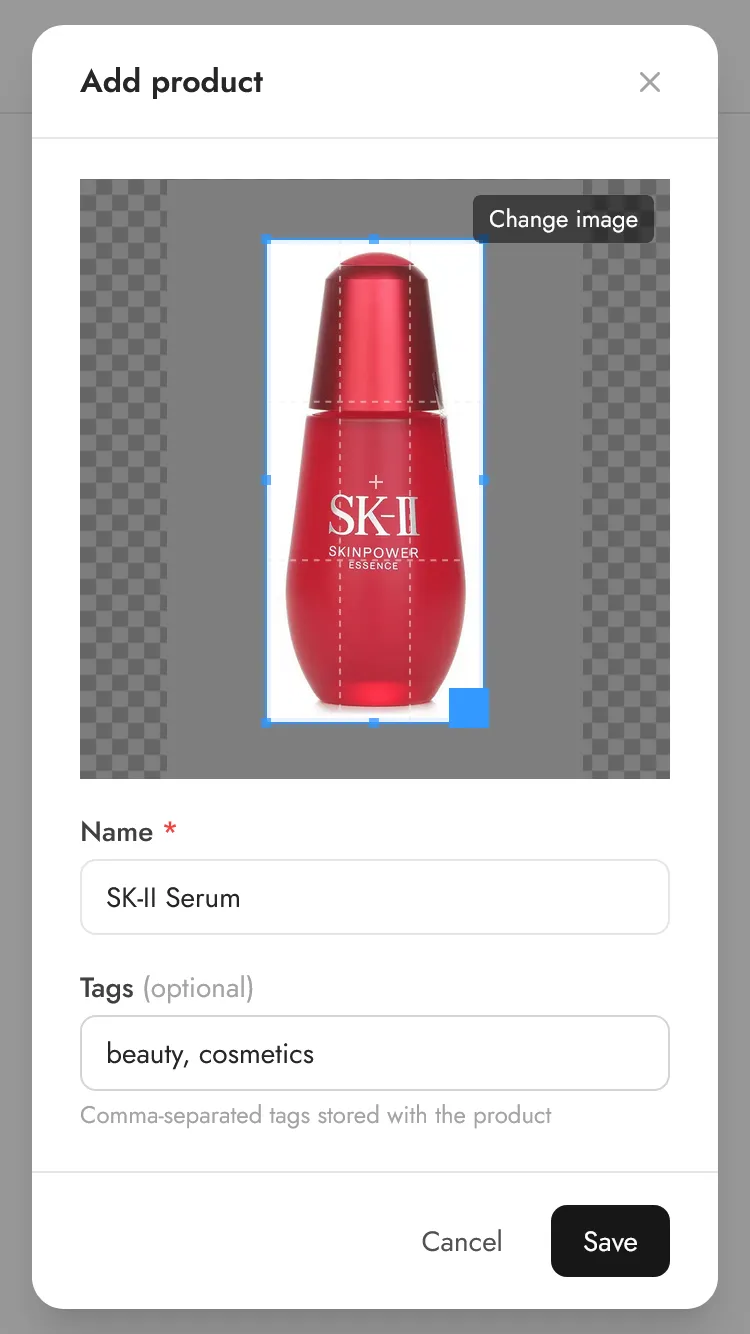Select the bottom-center crop edge handle
This screenshot has width=750, height=1334.
374,721
